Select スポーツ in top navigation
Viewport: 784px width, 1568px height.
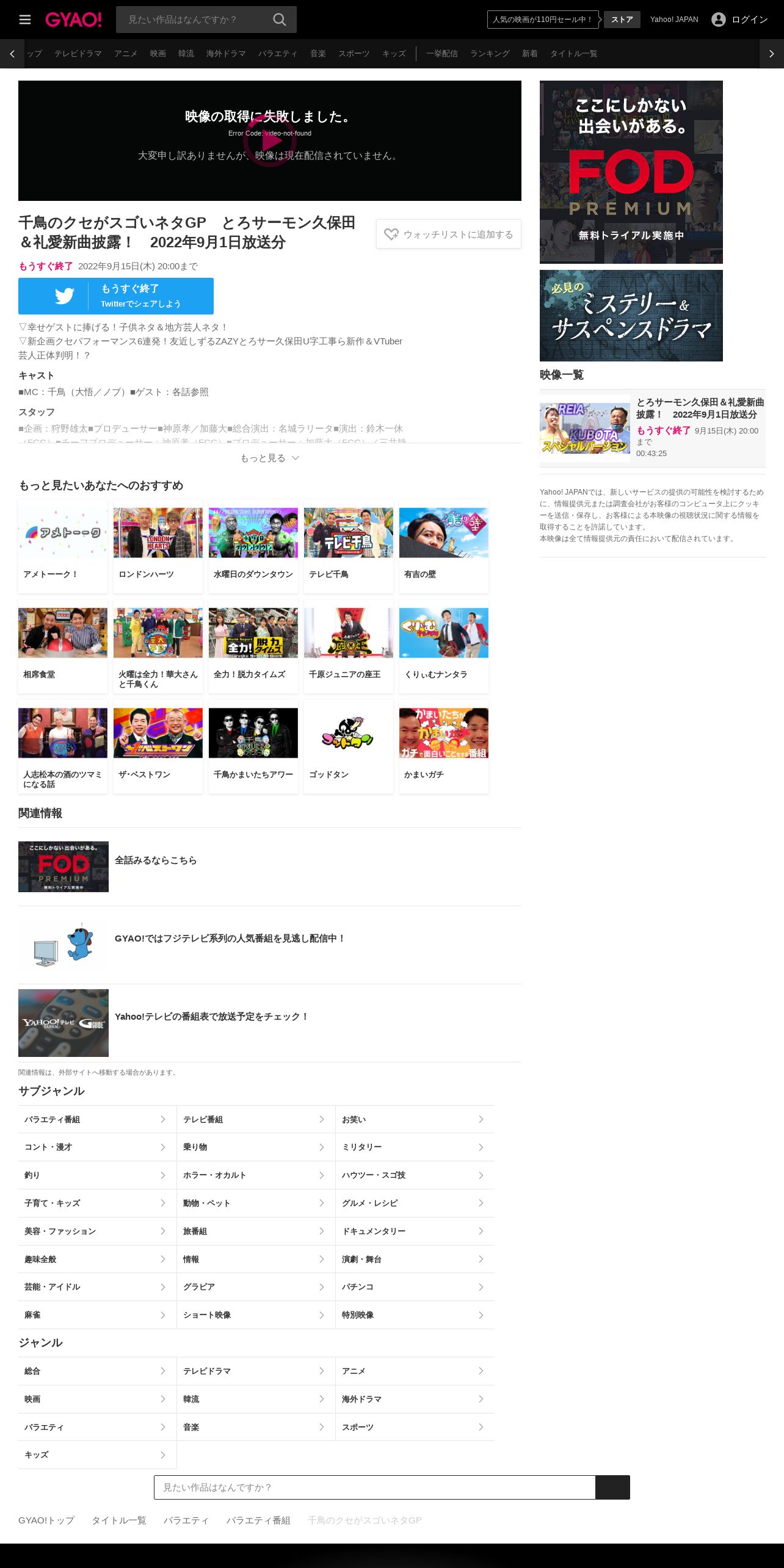point(354,54)
